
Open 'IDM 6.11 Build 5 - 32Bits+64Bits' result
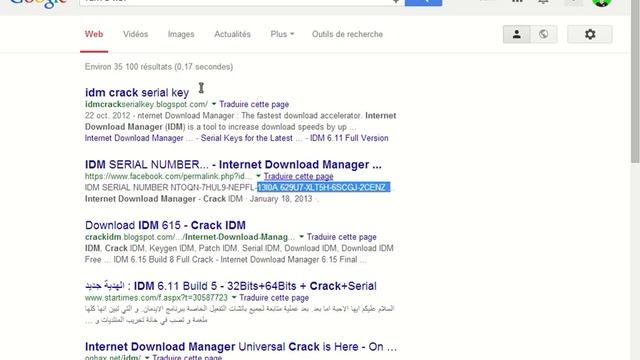pos(231,286)
